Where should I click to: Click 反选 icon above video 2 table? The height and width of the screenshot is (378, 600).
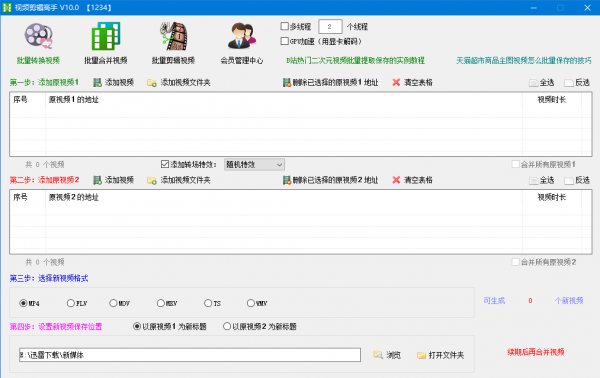[569, 180]
